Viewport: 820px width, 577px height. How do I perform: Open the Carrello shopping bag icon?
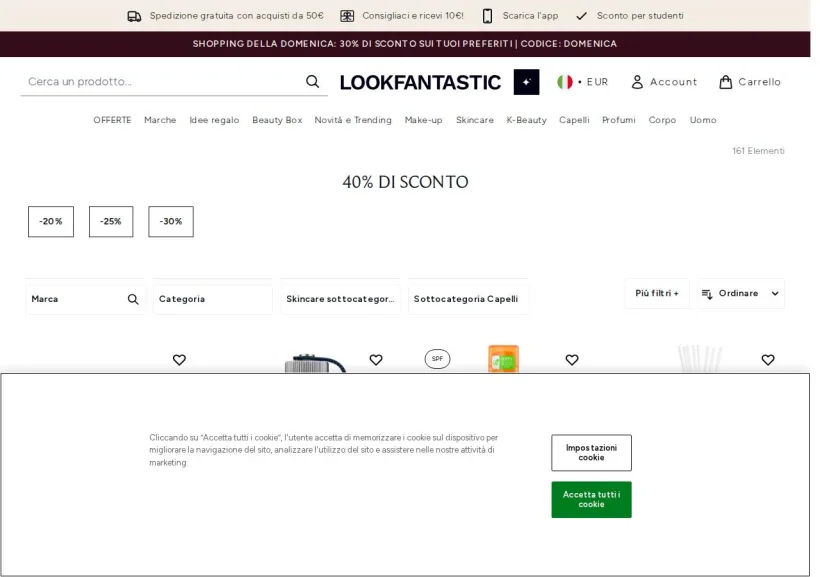(725, 82)
